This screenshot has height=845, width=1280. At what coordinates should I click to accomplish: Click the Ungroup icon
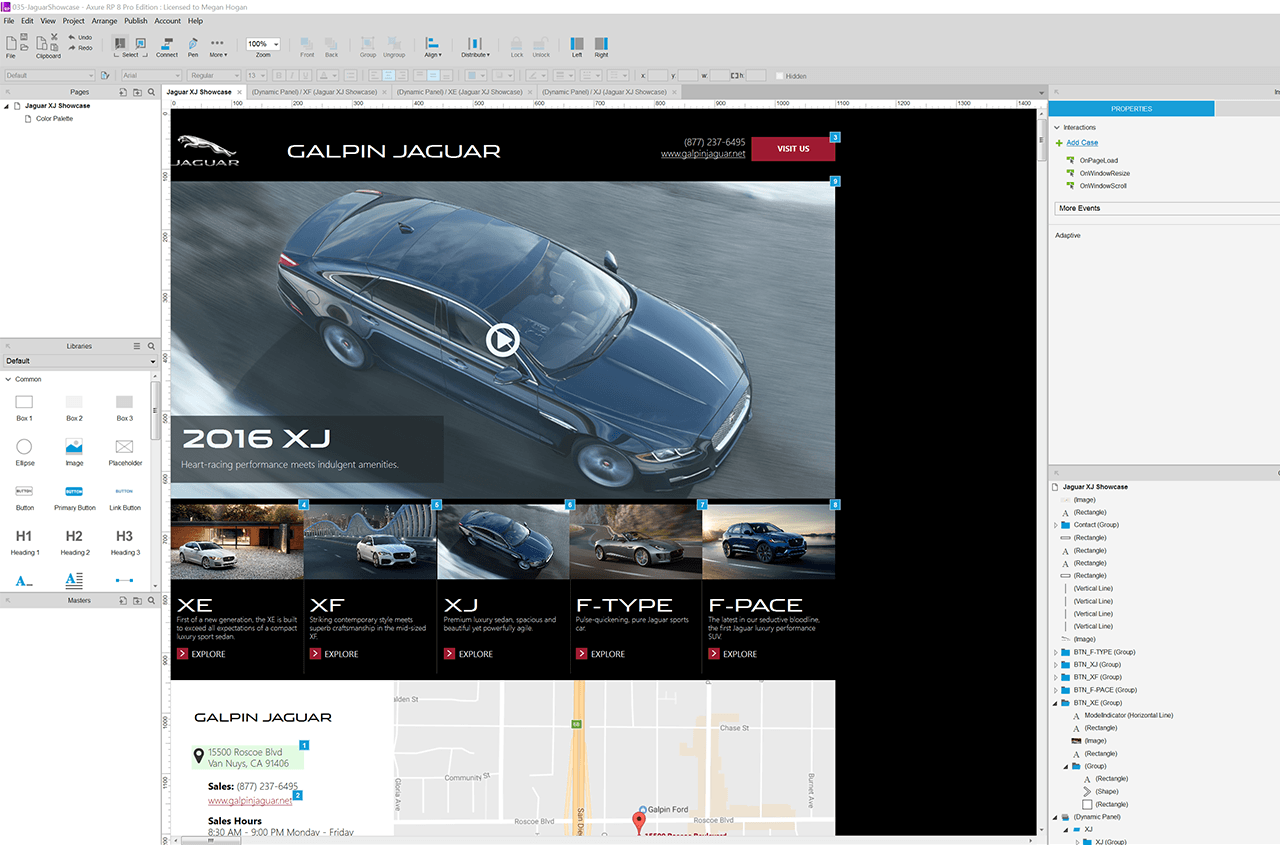point(394,45)
